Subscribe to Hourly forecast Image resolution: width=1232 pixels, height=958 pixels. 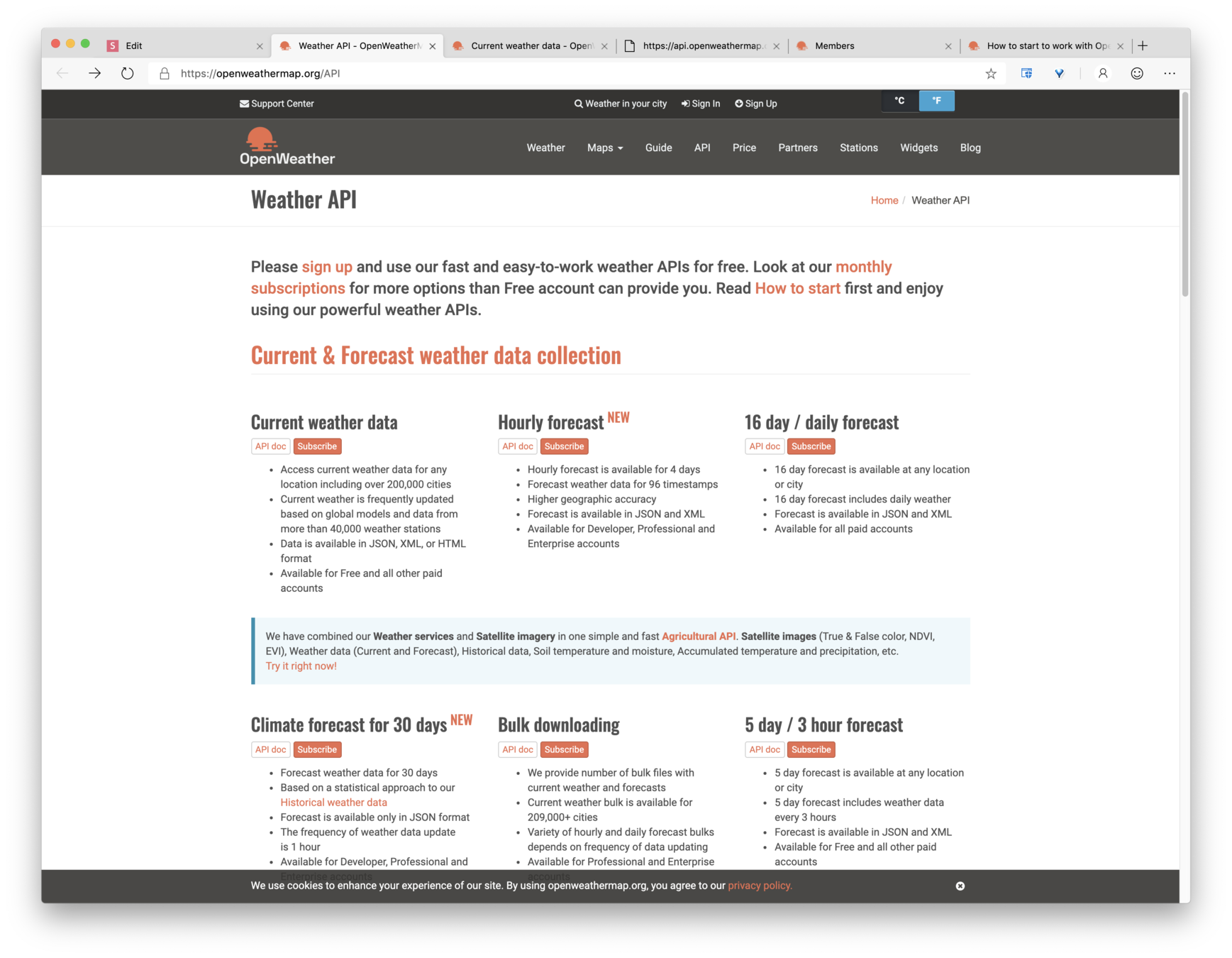(564, 446)
